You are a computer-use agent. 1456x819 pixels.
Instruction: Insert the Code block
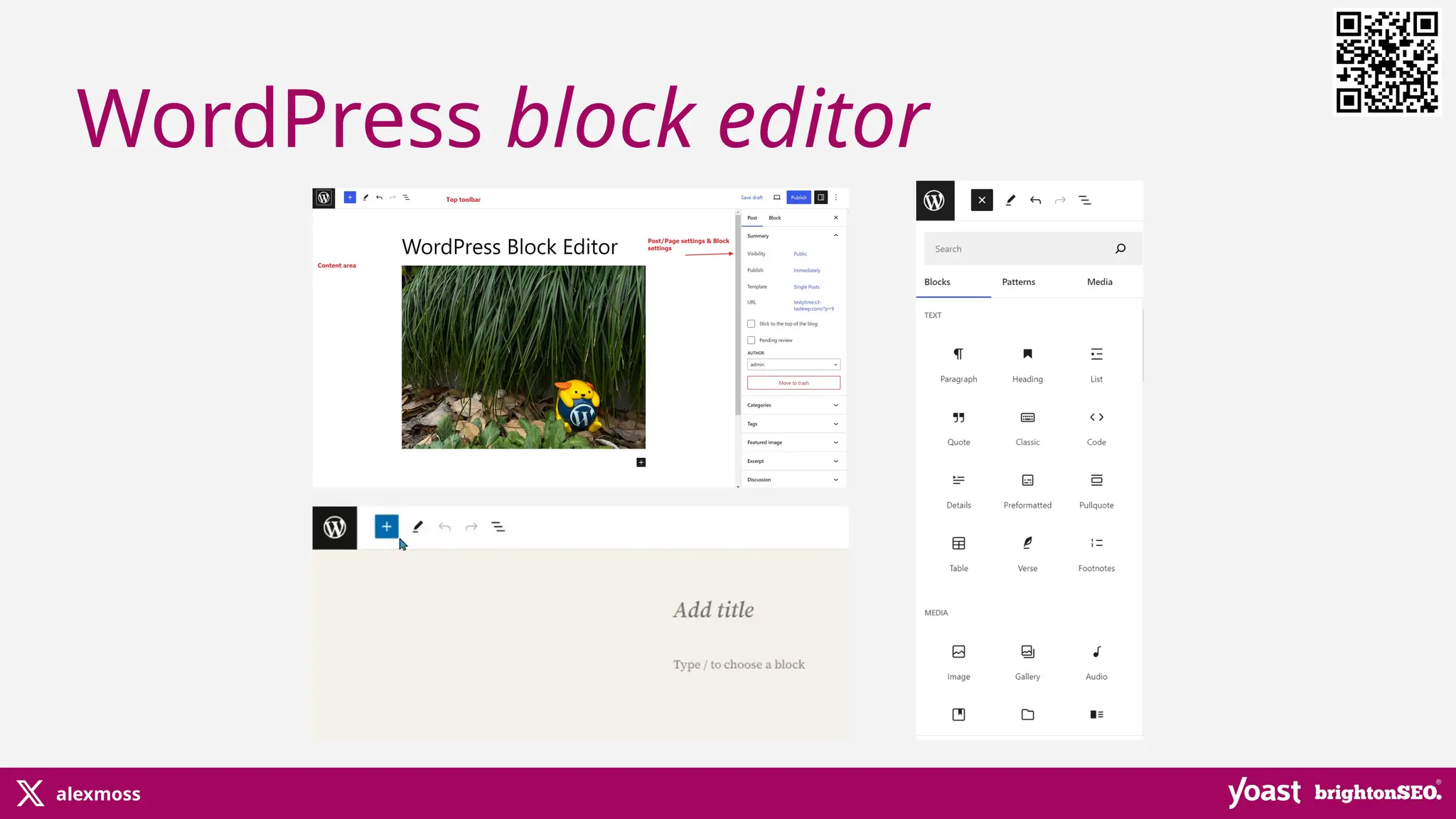coord(1096,429)
